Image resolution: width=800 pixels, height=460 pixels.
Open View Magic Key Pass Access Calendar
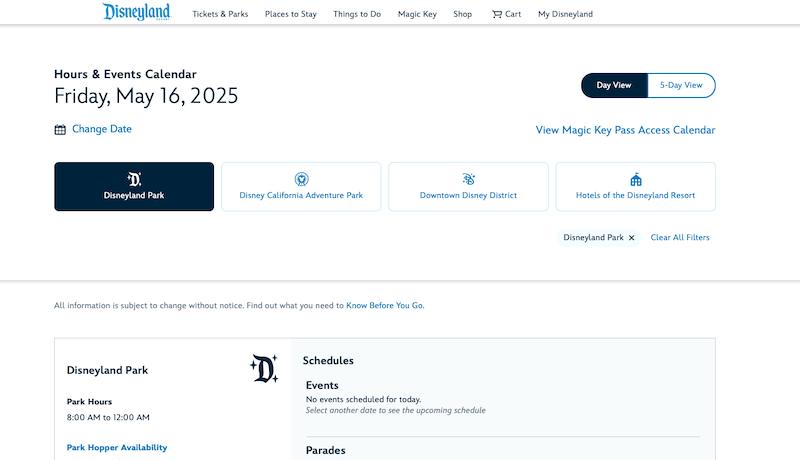(626, 130)
